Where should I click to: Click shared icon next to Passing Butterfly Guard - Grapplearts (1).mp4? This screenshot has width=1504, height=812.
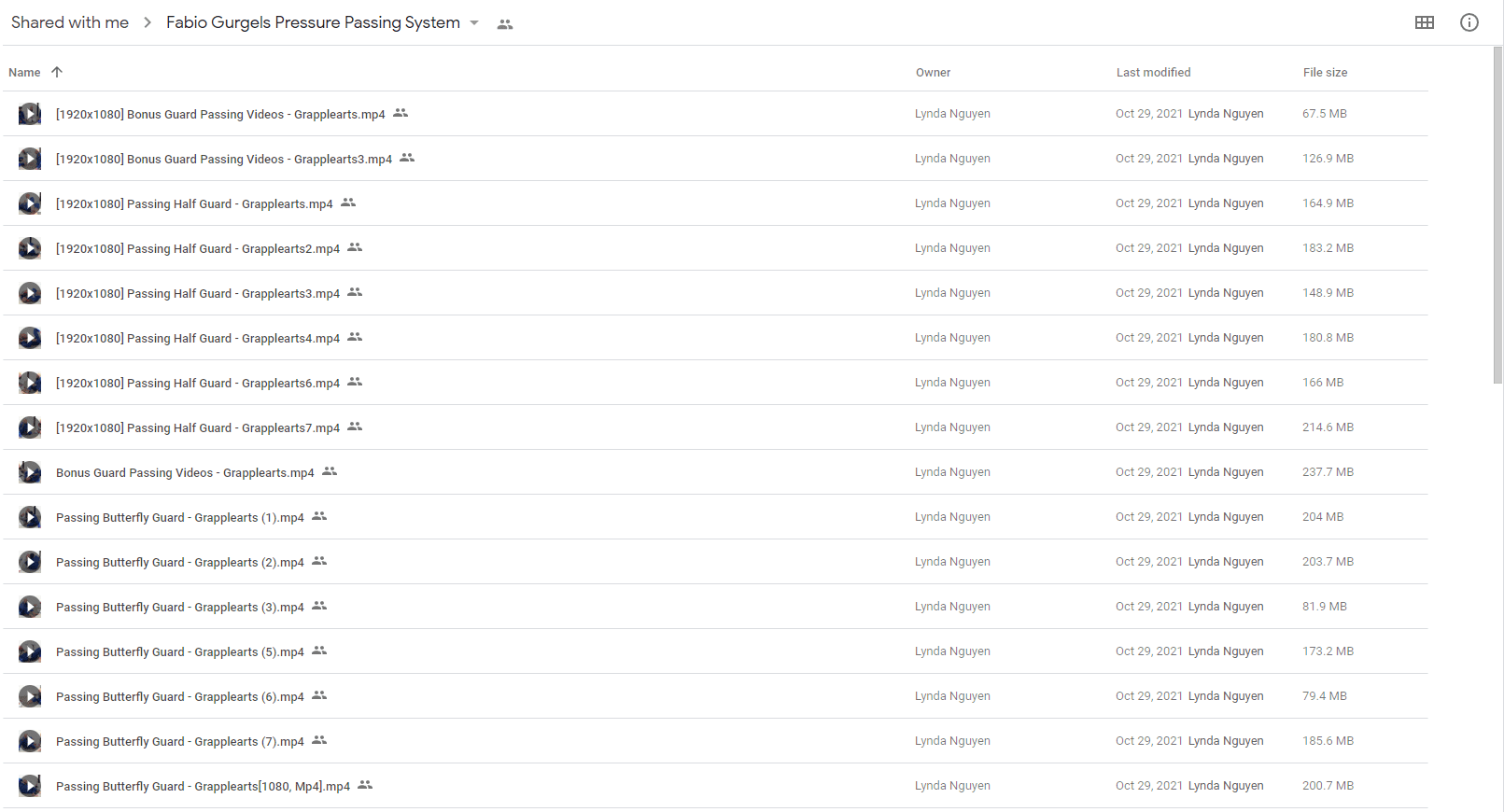[x=319, y=516]
